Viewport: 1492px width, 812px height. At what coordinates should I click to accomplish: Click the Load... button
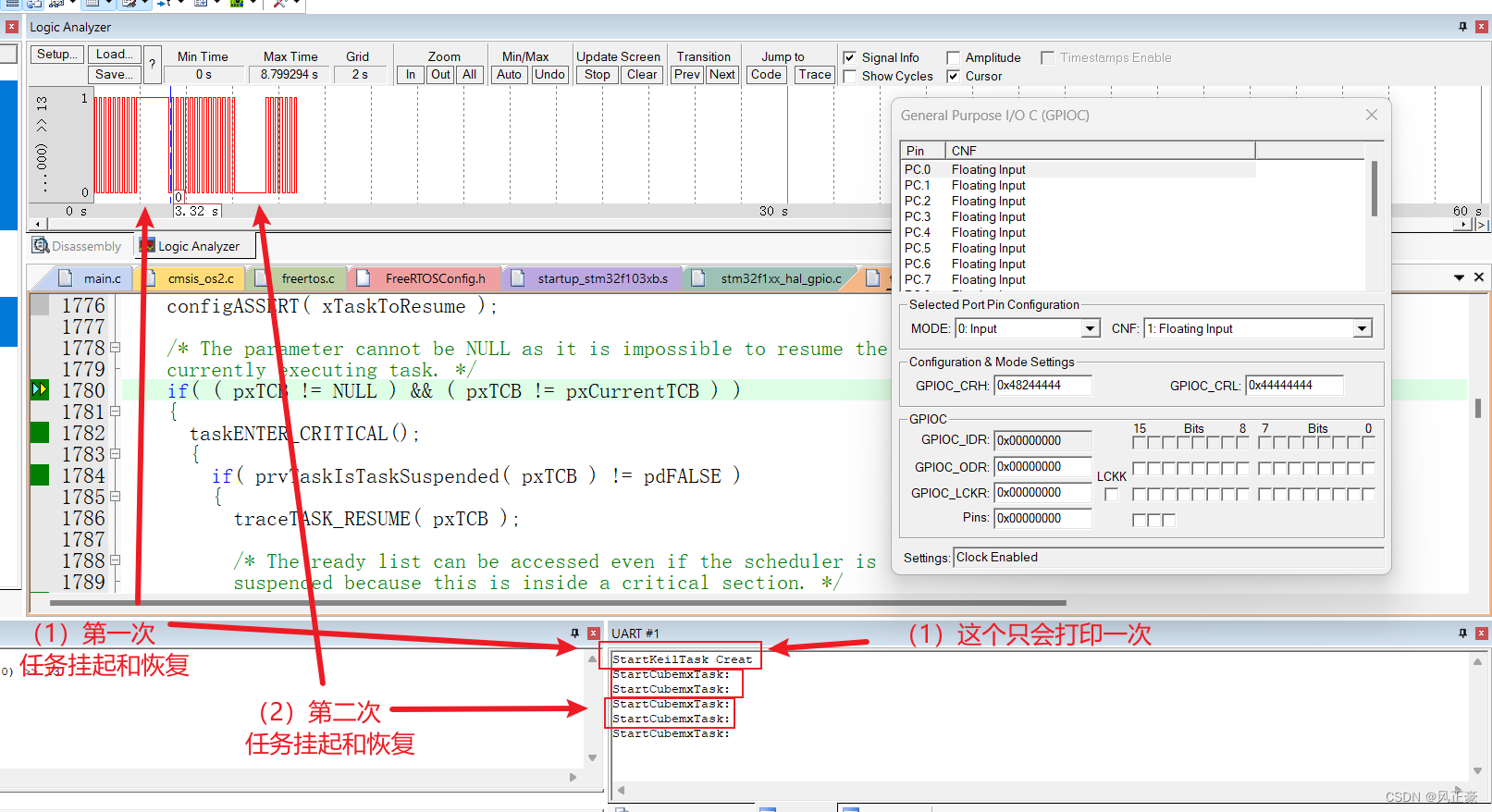pyautogui.click(x=115, y=55)
